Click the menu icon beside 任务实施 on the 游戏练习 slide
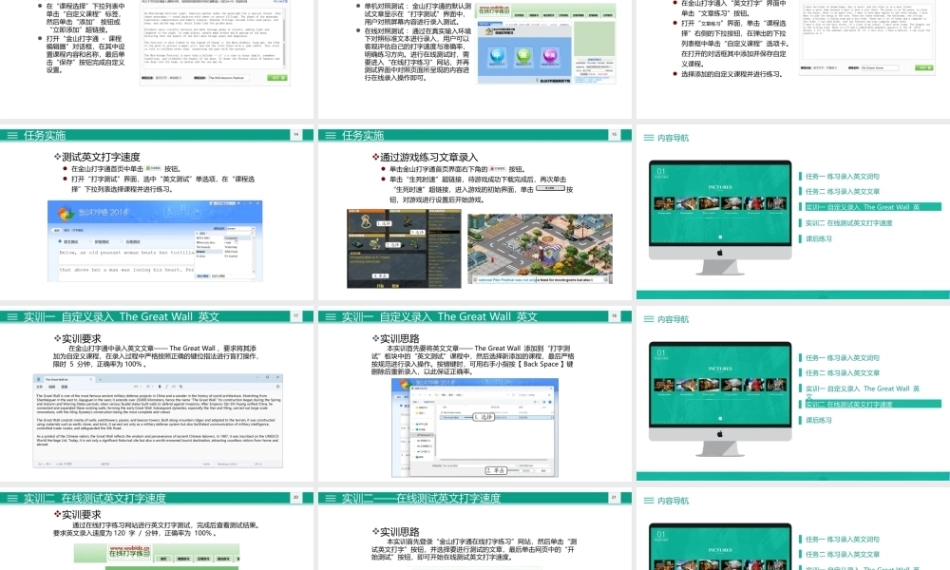The height and width of the screenshot is (570, 950). pos(331,135)
